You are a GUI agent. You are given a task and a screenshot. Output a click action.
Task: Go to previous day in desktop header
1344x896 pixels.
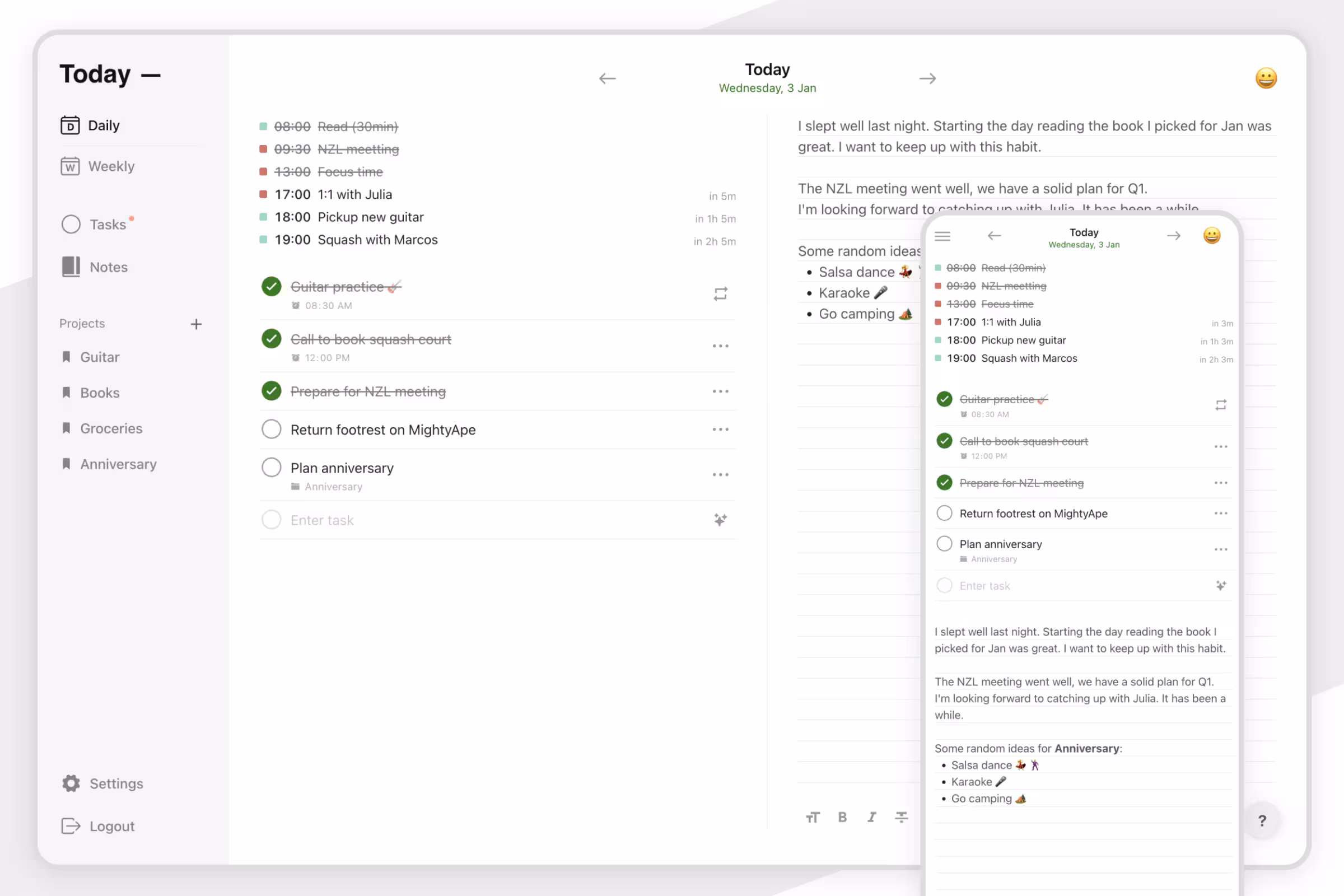pyautogui.click(x=608, y=78)
